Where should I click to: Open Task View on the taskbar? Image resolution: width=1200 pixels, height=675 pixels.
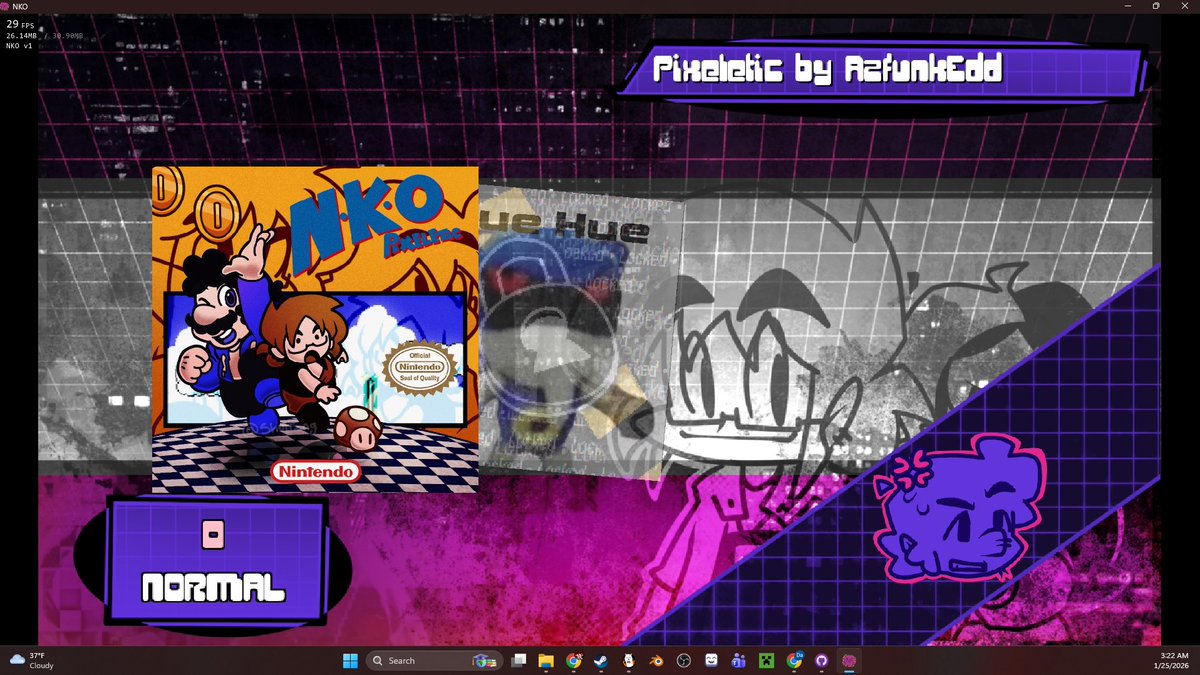pos(519,661)
